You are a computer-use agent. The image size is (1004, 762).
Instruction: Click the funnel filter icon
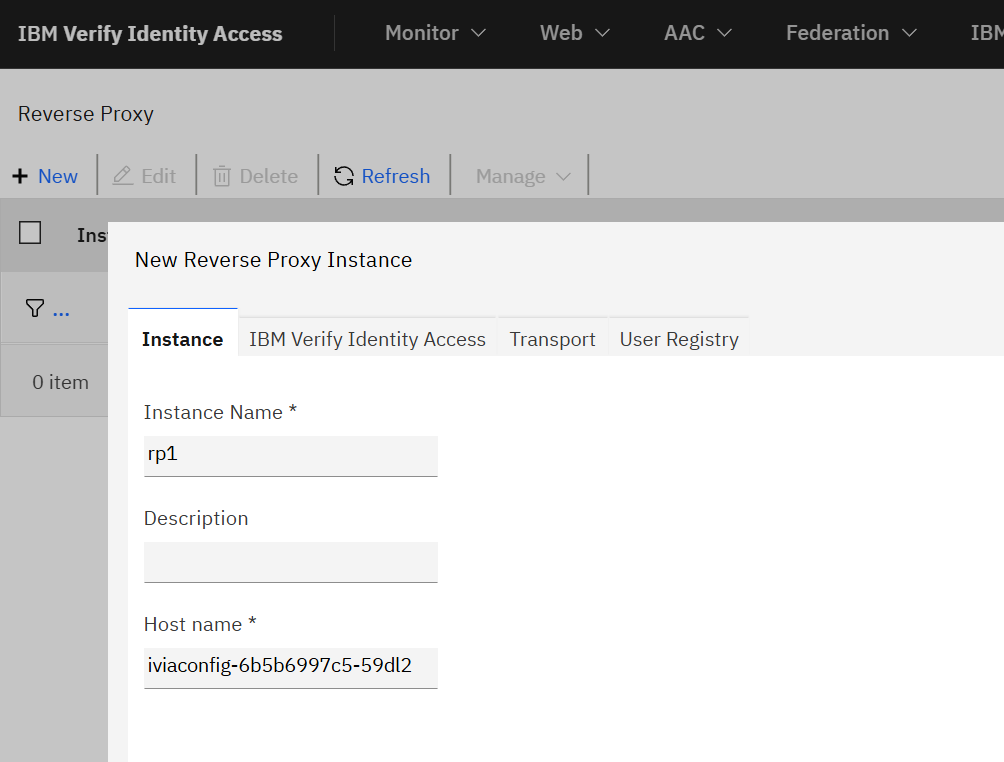35,309
